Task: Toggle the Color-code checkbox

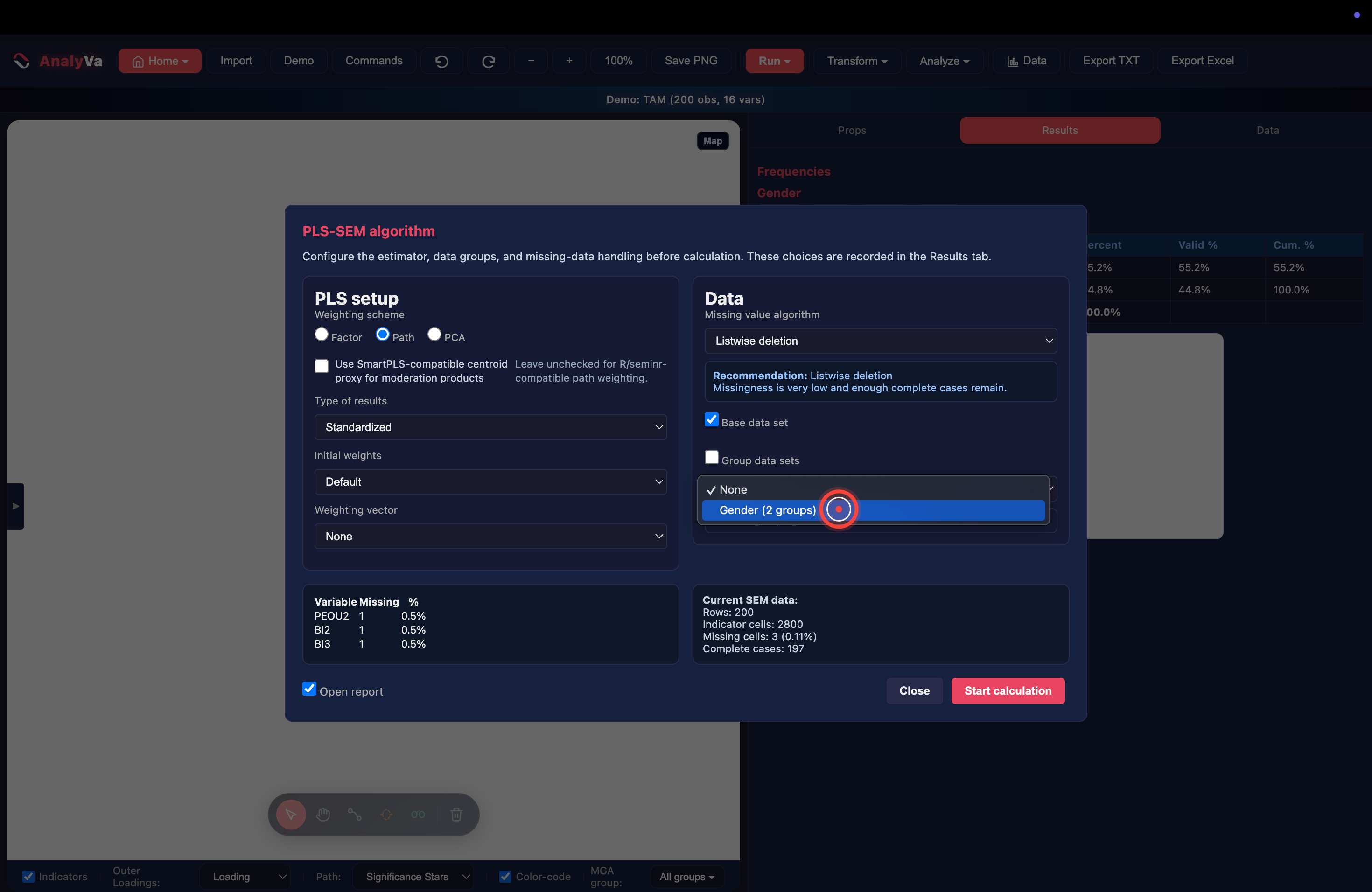Action: [x=505, y=877]
